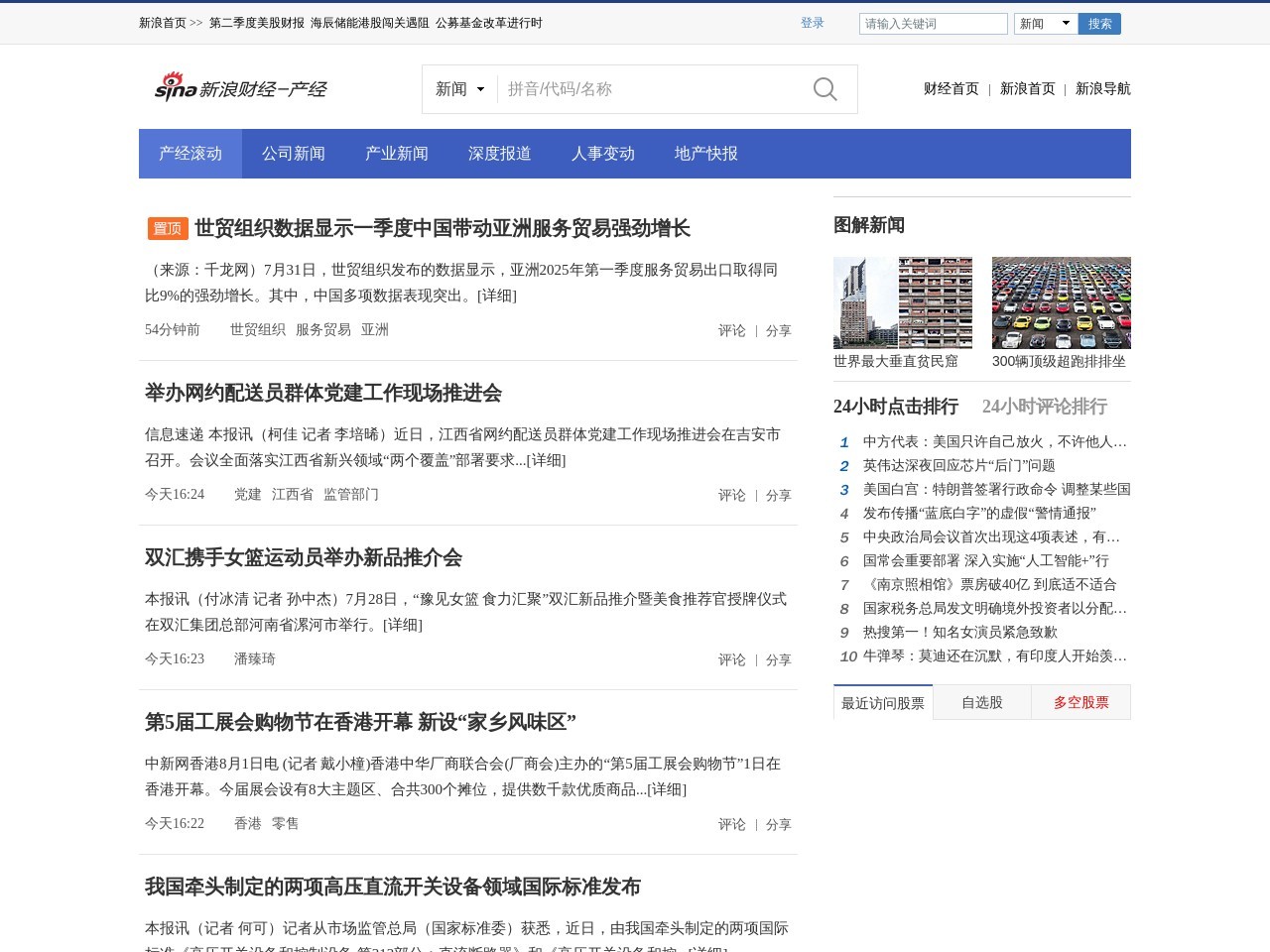Open 新浪导航 link

coord(1102,89)
